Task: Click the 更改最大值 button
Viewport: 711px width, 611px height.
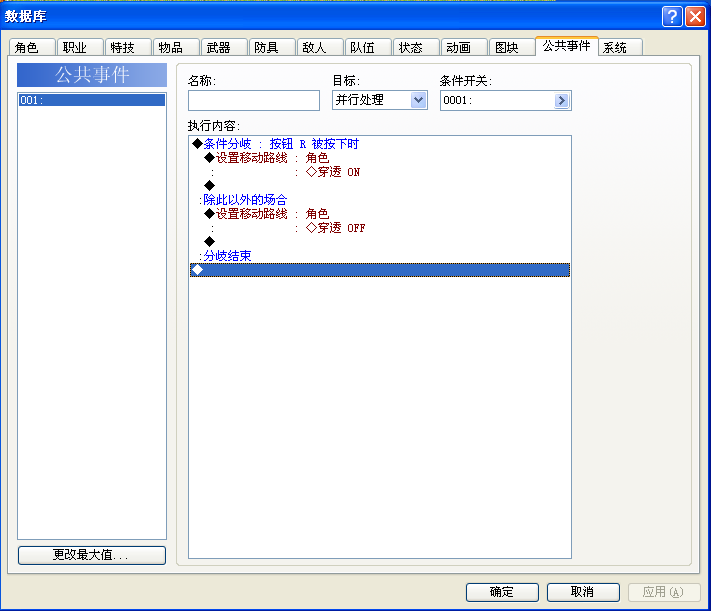Action: [x=92, y=555]
